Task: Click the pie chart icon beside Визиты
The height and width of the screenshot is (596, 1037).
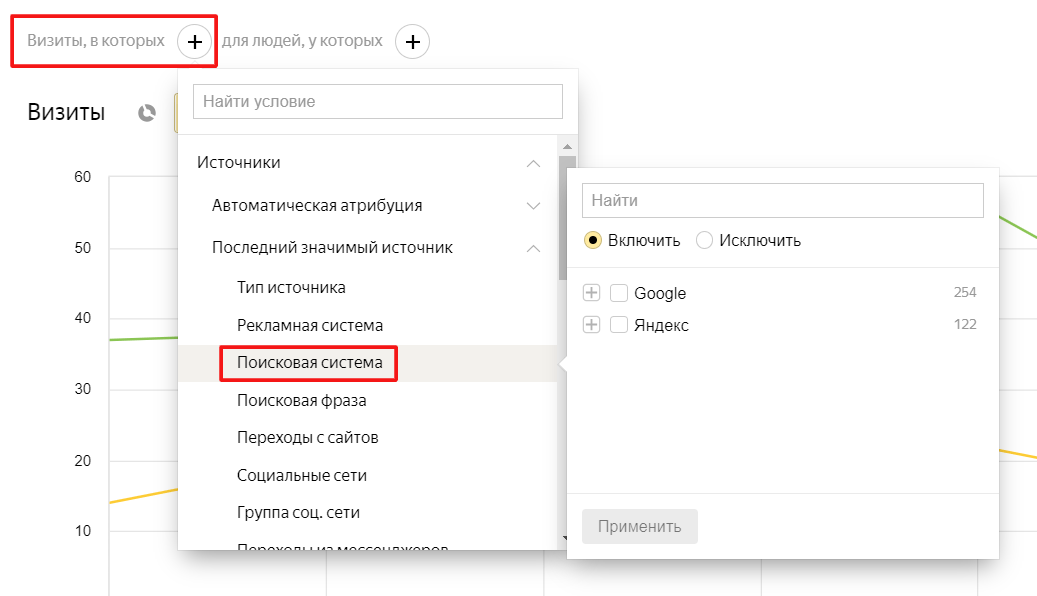Action: (147, 113)
